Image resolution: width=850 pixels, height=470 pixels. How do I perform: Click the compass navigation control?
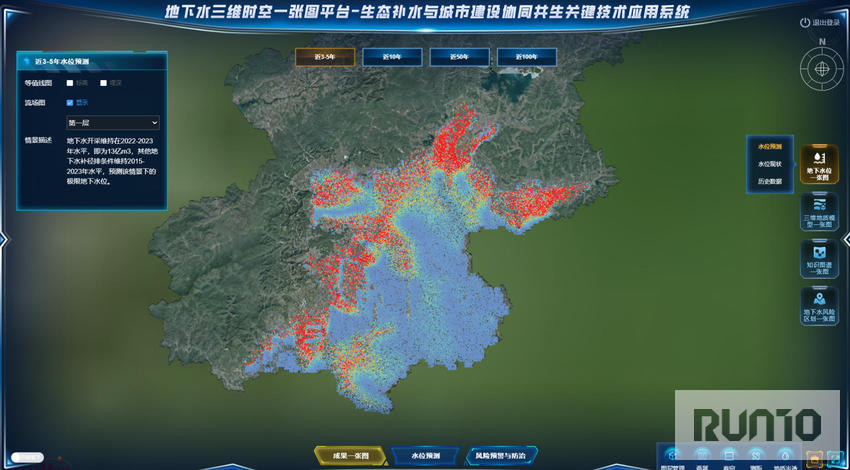click(x=822, y=69)
